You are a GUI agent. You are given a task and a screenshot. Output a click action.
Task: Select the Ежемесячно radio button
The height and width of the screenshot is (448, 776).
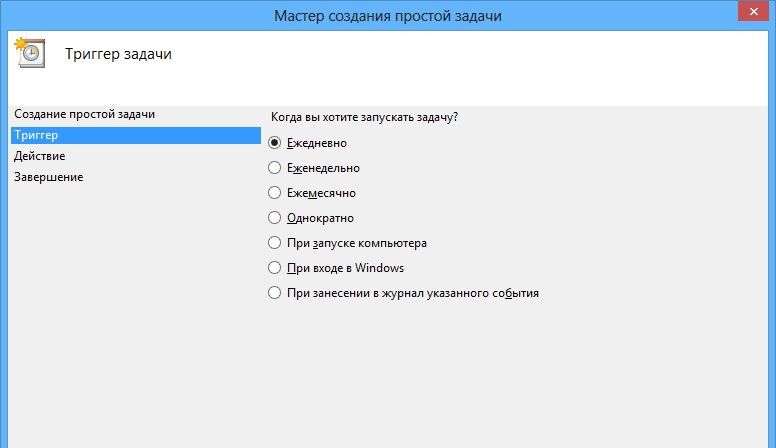tap(275, 193)
